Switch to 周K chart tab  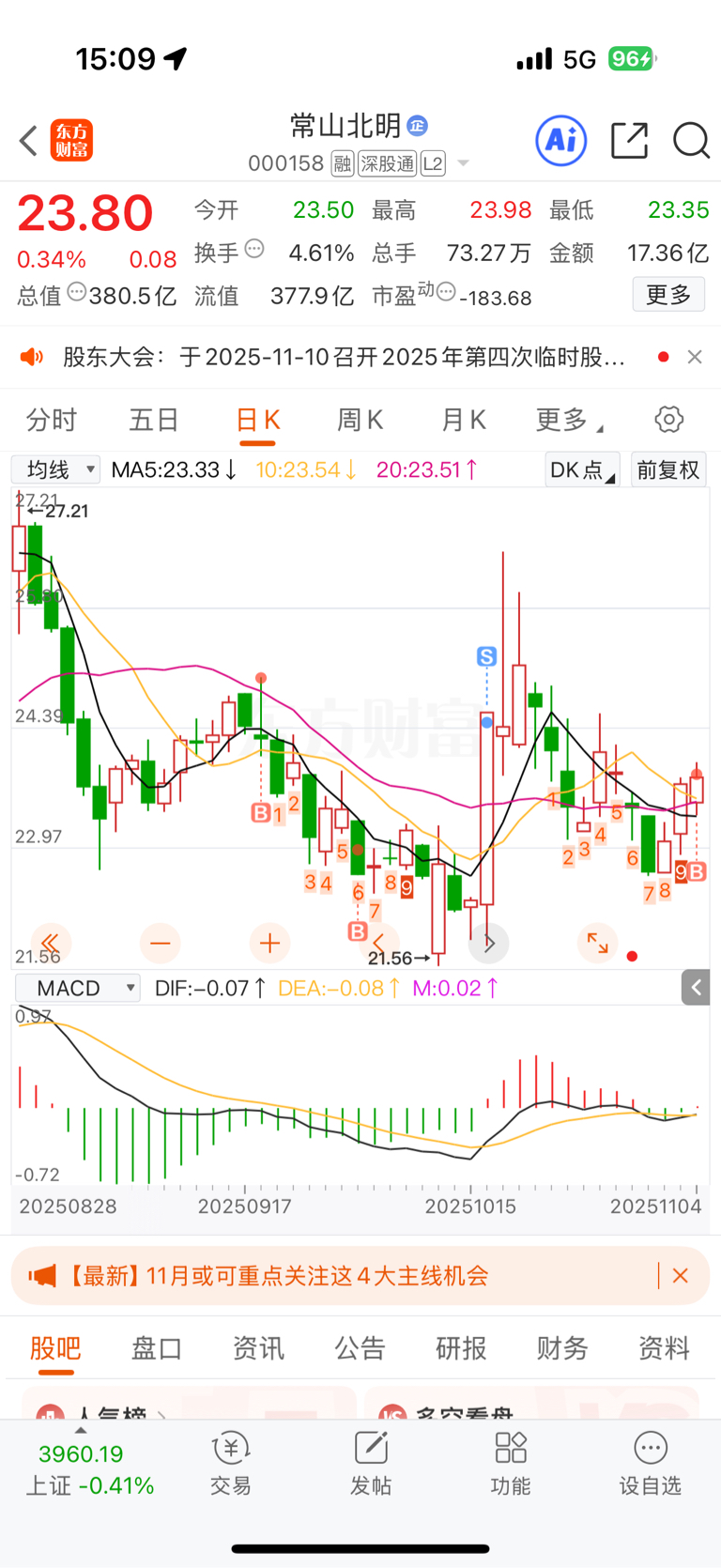(x=360, y=420)
